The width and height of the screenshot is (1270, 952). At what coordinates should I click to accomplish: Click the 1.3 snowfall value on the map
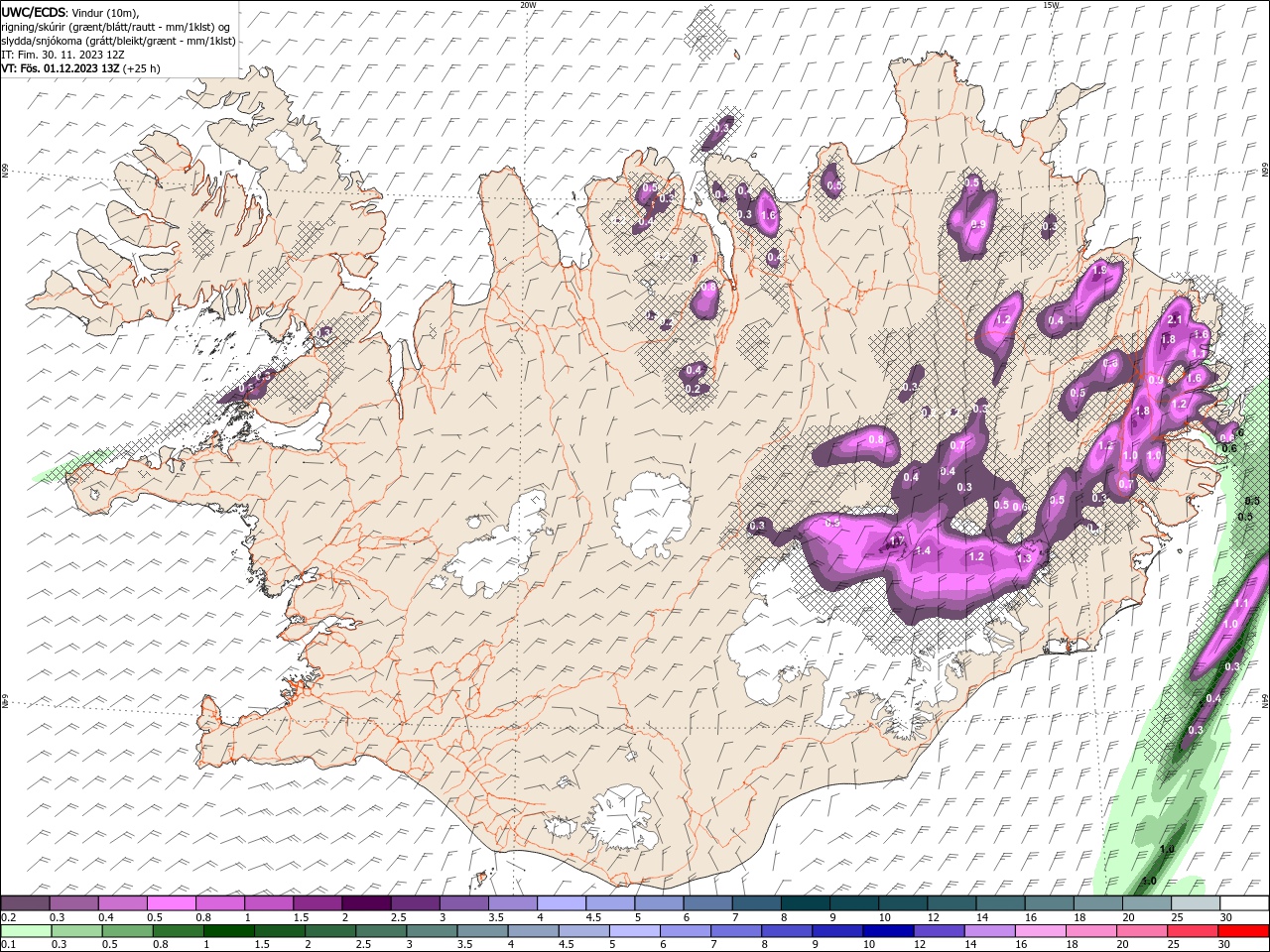(x=1024, y=558)
